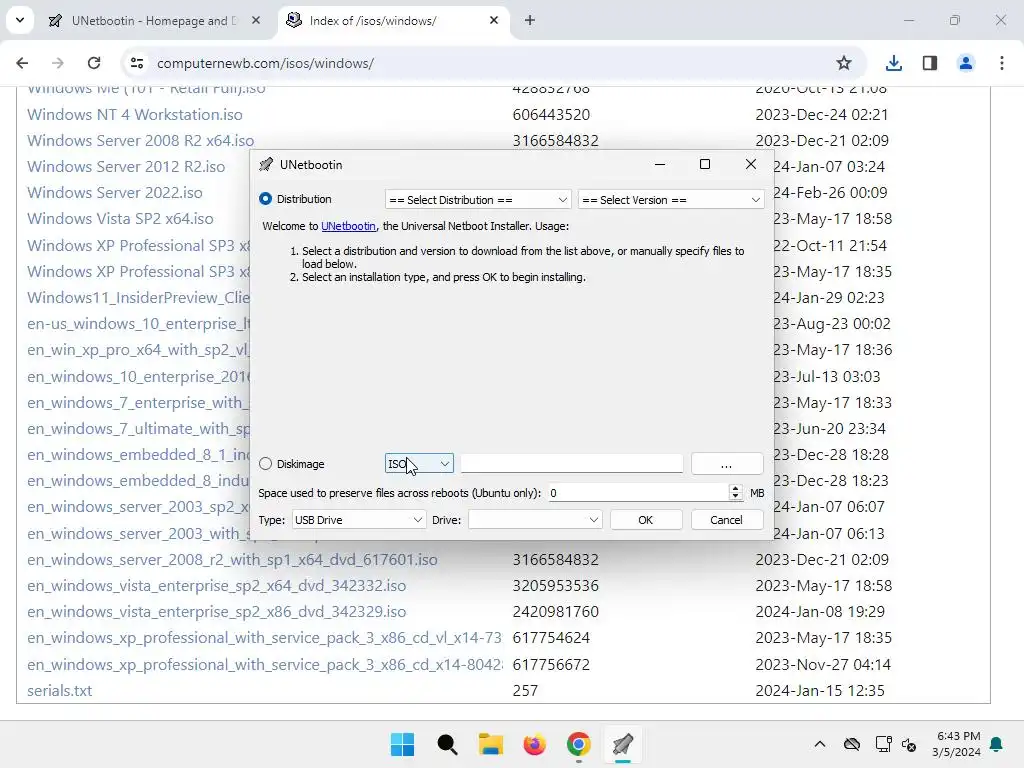Decrease preserved space value with down arrow

735,497
